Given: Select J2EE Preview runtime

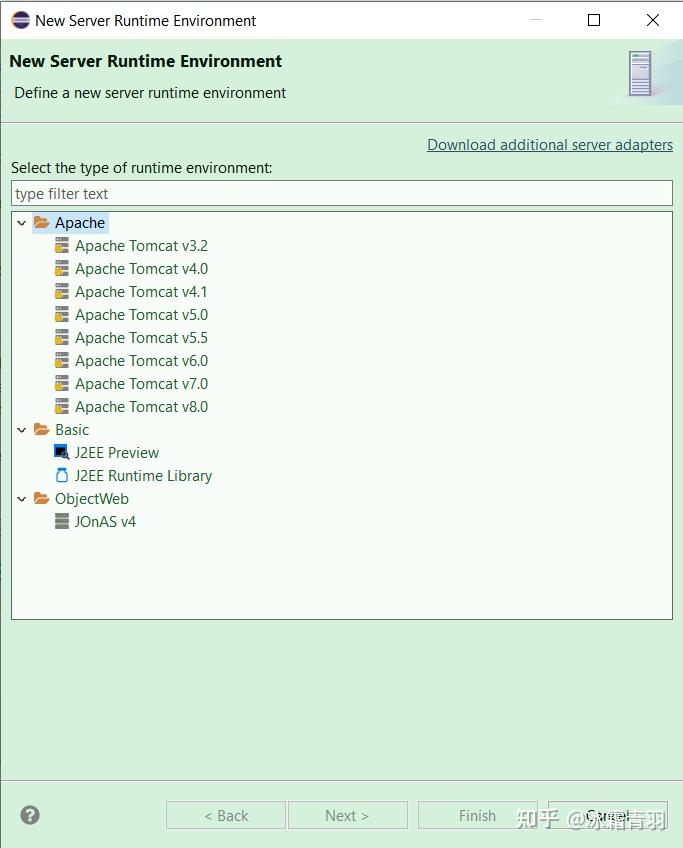Looking at the screenshot, I should pyautogui.click(x=117, y=452).
